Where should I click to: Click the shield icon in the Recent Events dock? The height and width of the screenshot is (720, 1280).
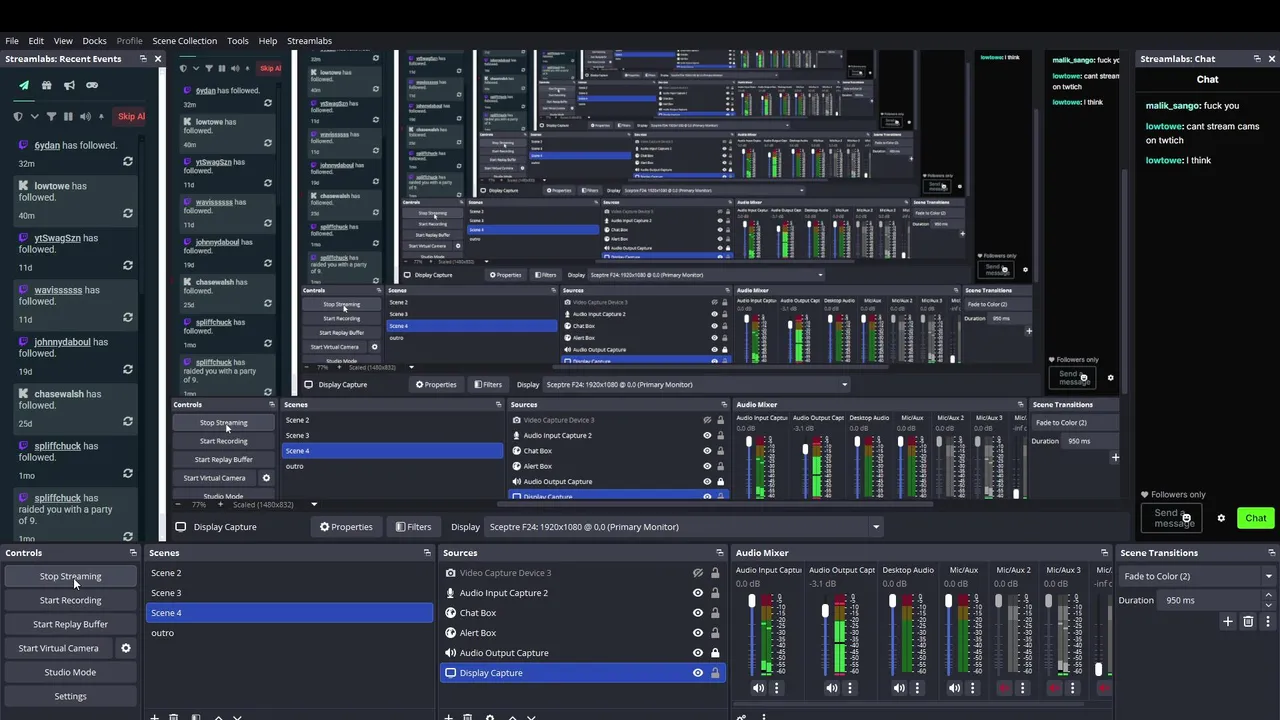click(x=18, y=116)
